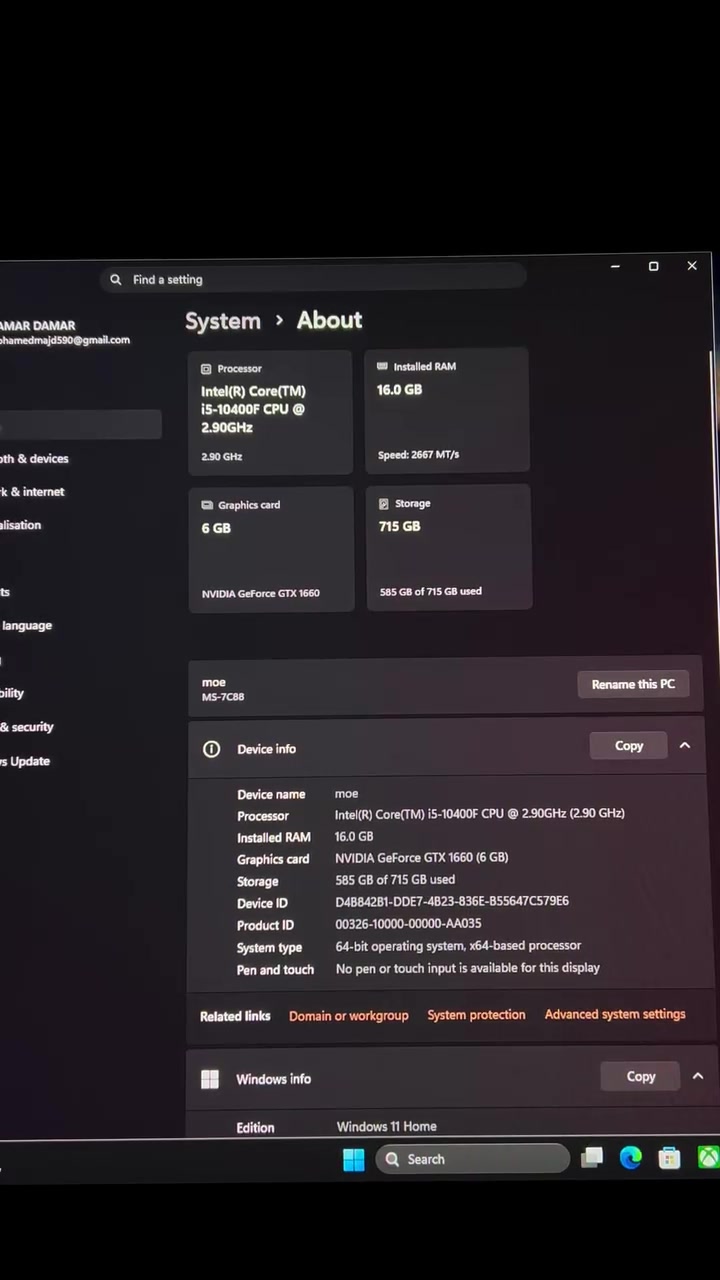Click the magnifier icon in Find a setting
This screenshot has width=720, height=1280.
116,280
